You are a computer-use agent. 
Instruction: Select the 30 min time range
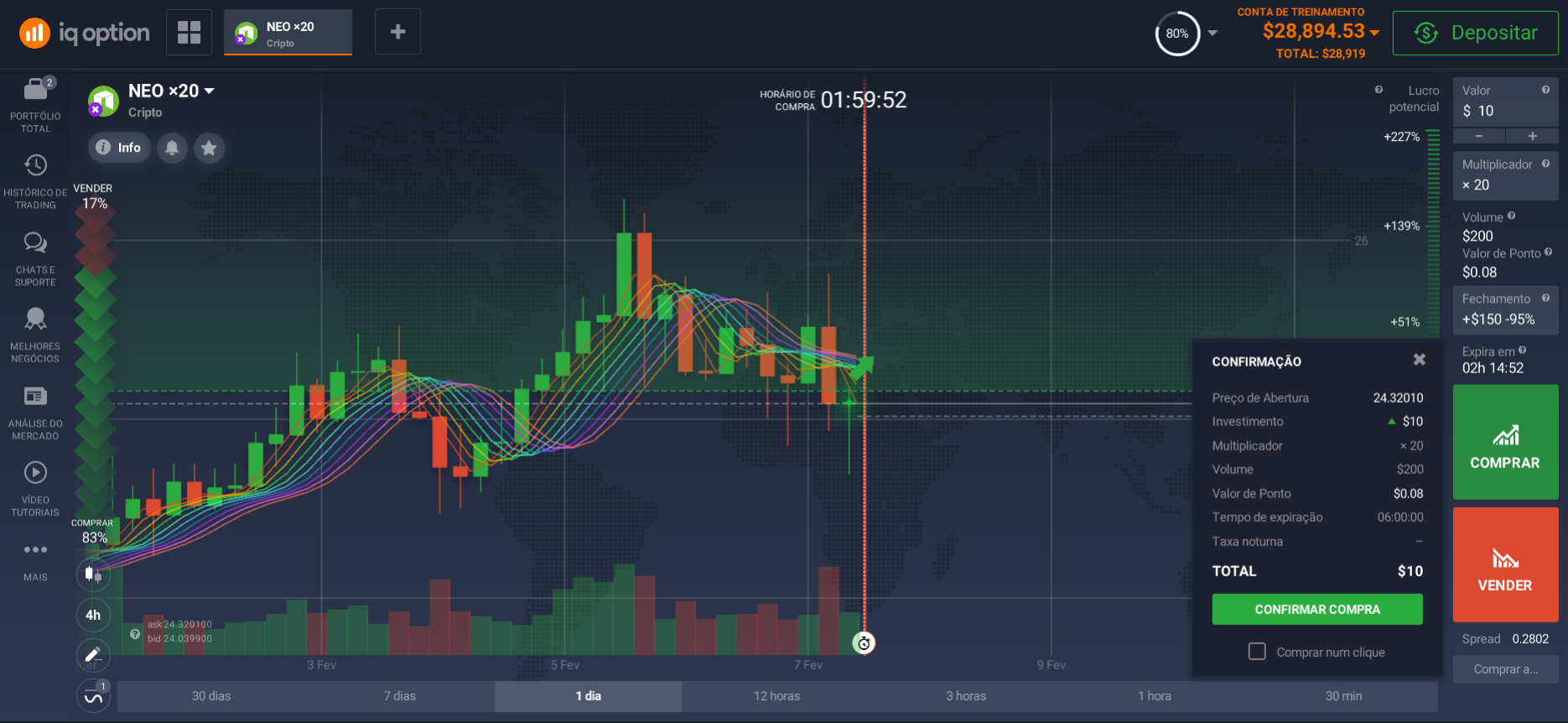1343,696
